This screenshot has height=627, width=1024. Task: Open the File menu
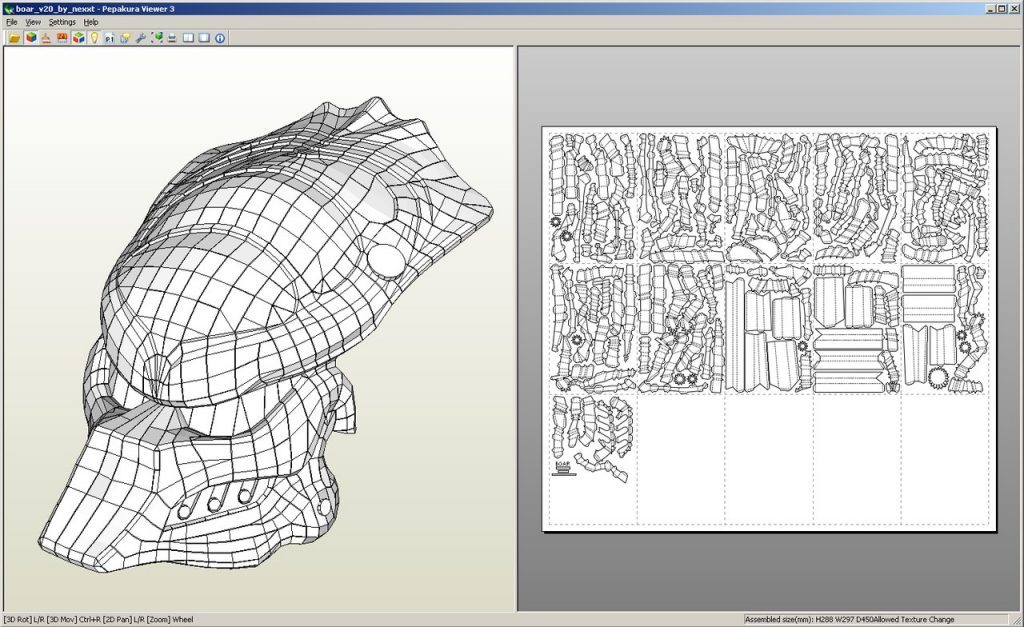[12, 22]
